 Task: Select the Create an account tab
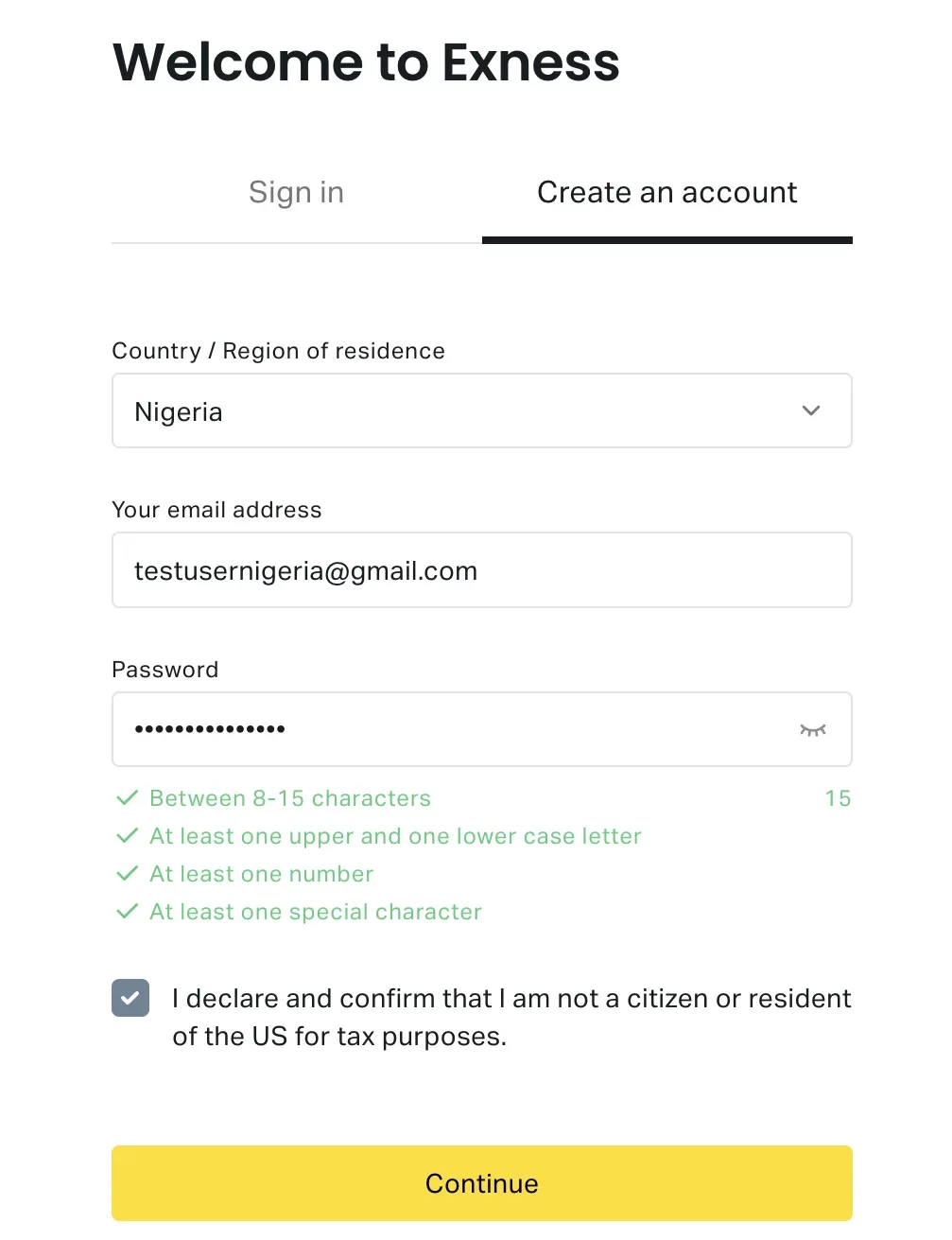click(666, 193)
